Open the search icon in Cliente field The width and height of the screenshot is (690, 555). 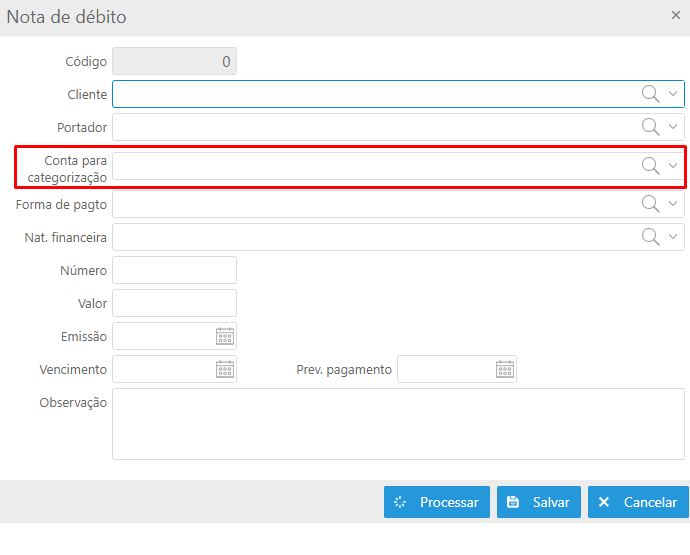(x=650, y=94)
